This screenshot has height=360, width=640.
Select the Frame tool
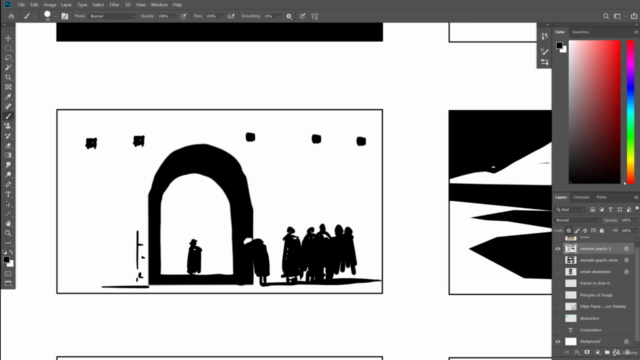click(x=8, y=87)
